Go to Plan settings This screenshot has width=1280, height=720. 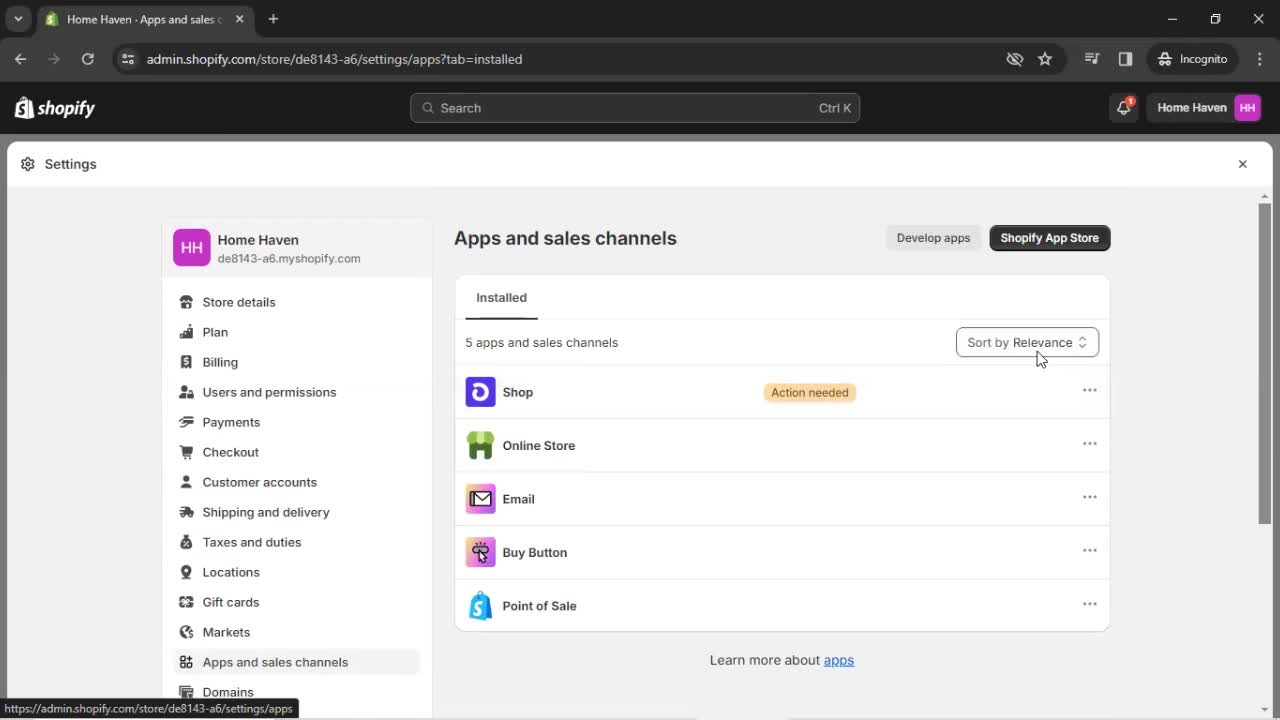coord(296,332)
